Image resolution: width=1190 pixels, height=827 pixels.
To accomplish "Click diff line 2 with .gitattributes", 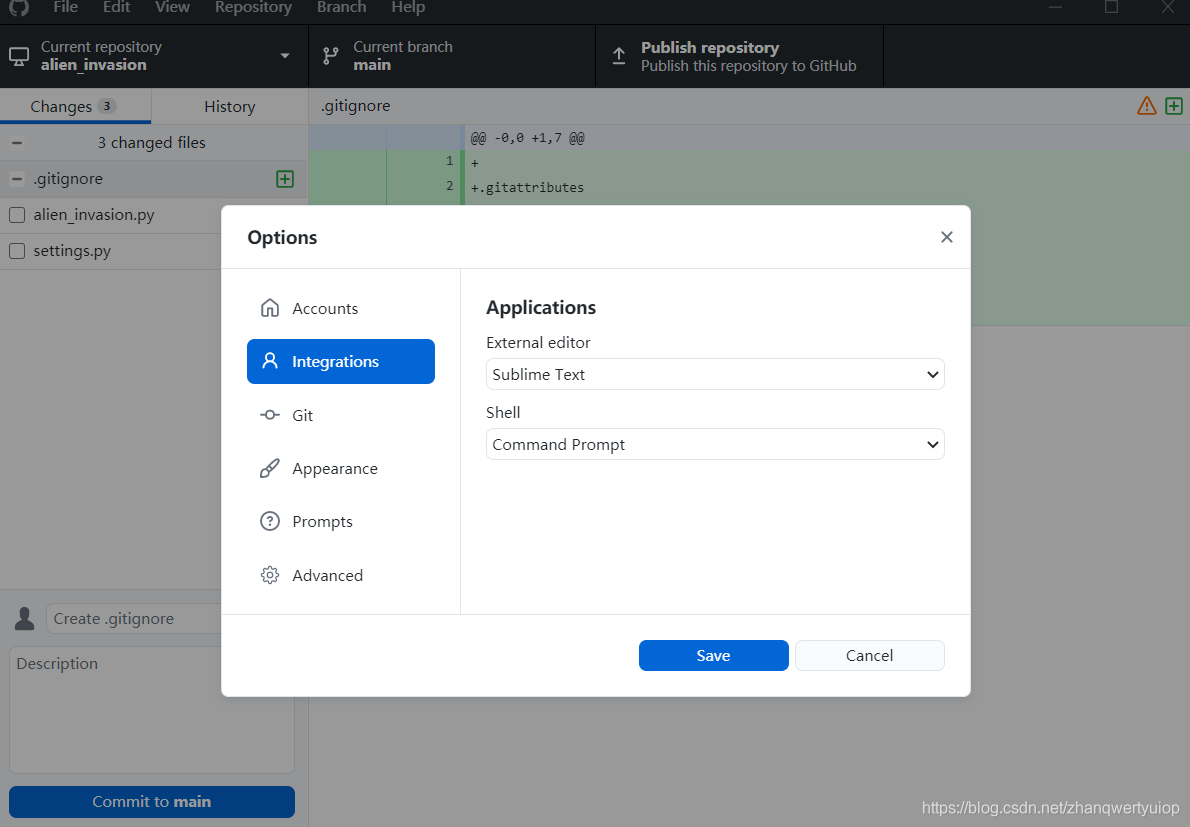I will [527, 187].
